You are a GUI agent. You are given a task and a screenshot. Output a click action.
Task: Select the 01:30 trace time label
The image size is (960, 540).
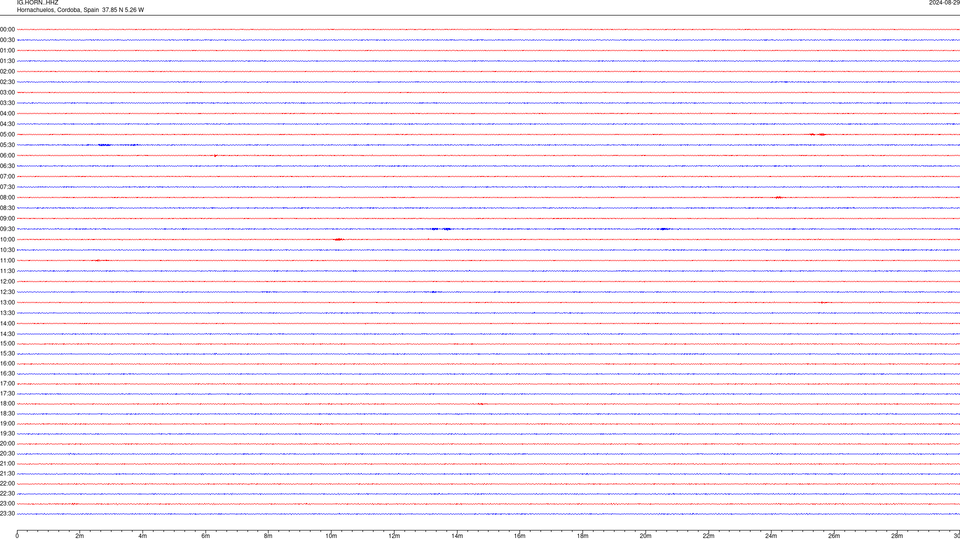pyautogui.click(x=7, y=61)
